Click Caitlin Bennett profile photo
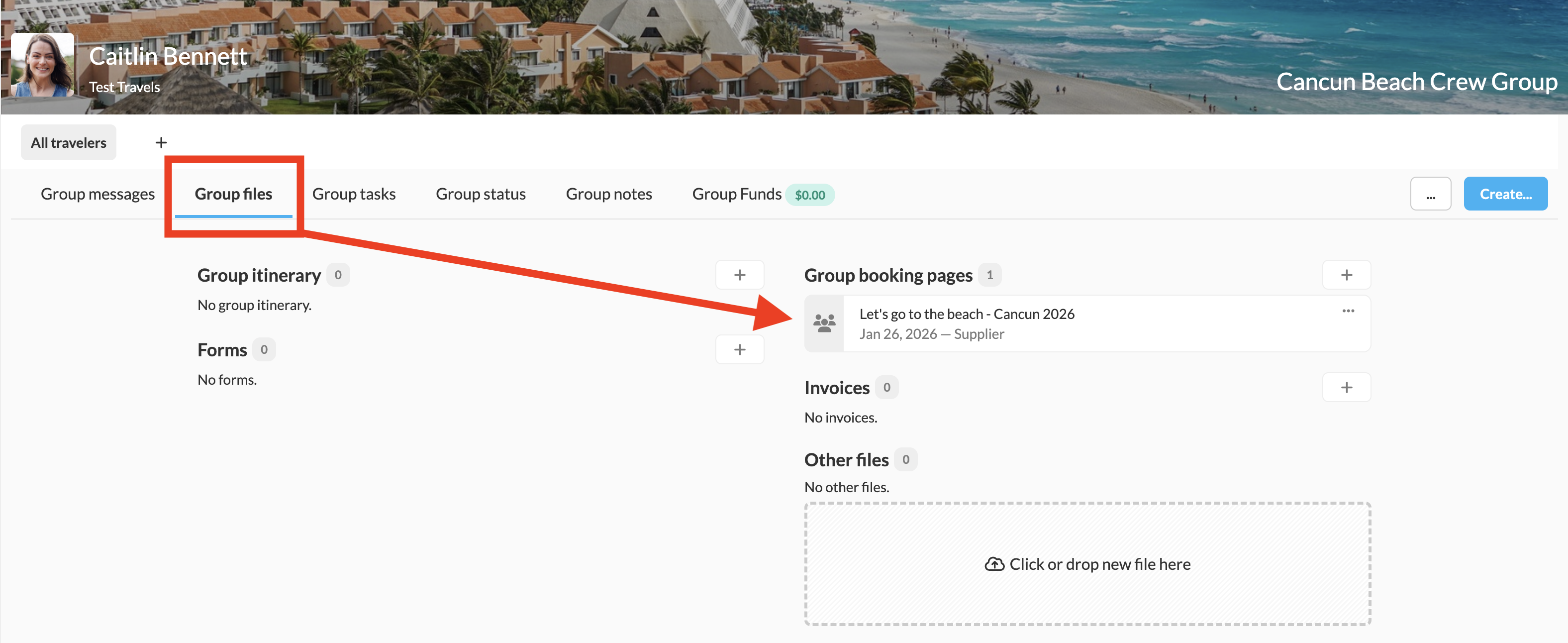Screen dimensions: 1568x643 pyautogui.click(x=42, y=65)
